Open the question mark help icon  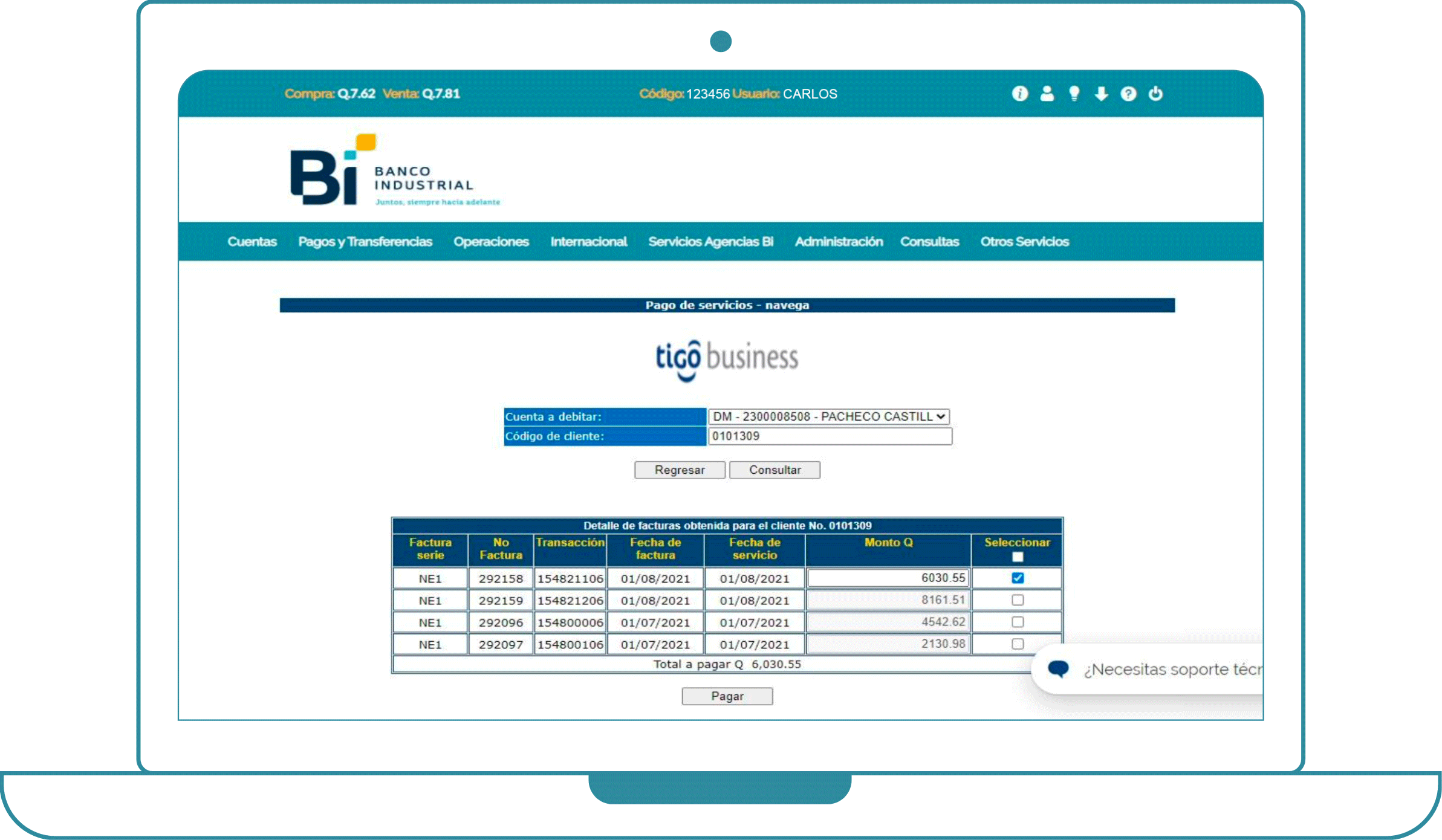pyautogui.click(x=1128, y=94)
